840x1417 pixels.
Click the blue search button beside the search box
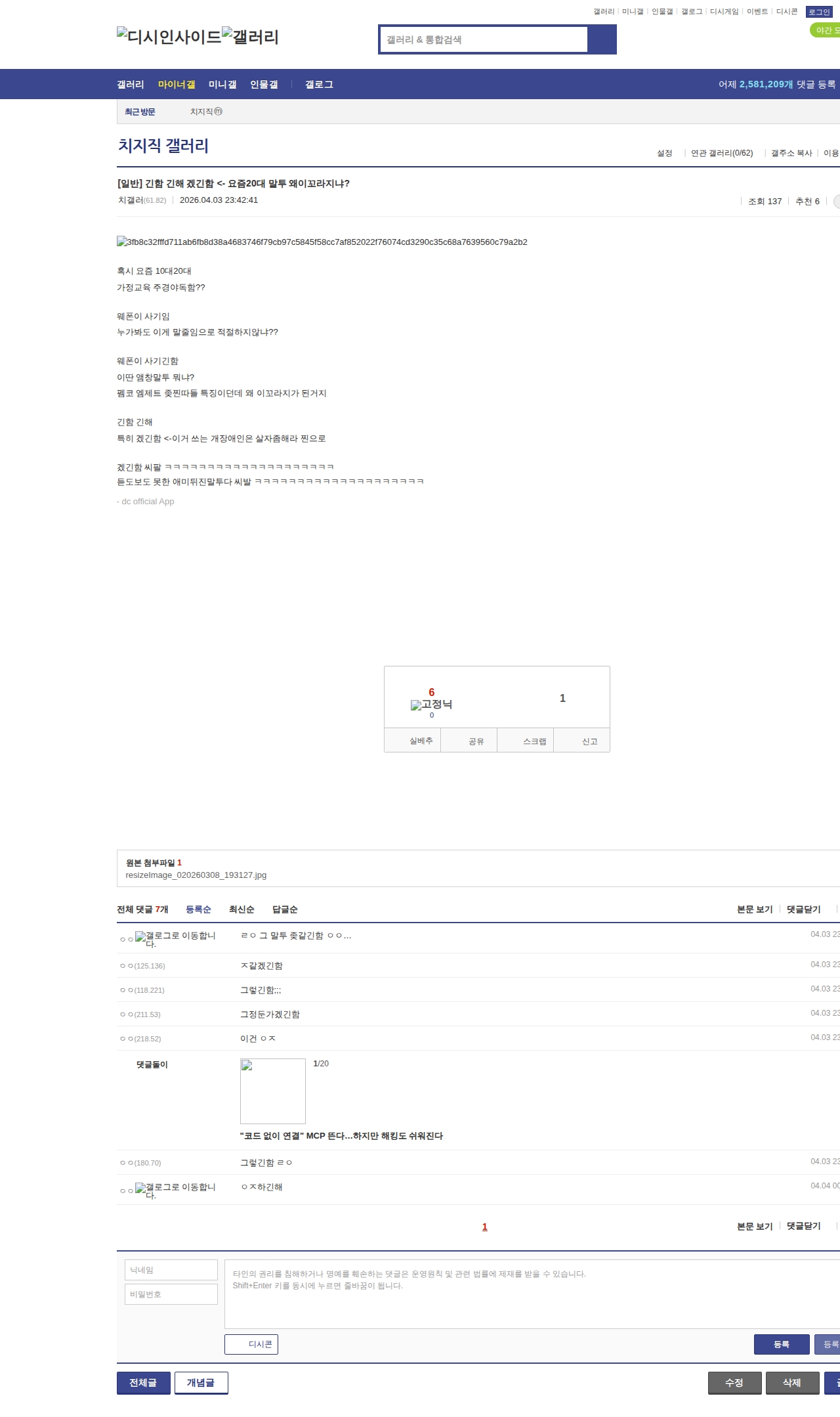coord(602,39)
